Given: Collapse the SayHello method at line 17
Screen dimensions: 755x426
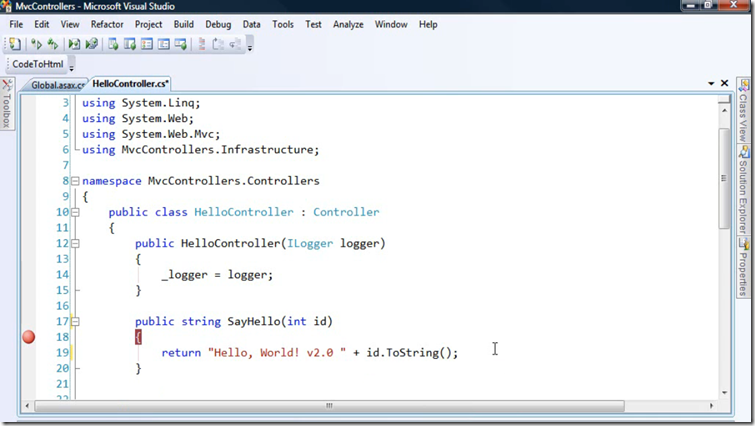Looking at the screenshot, I should 75,322.
